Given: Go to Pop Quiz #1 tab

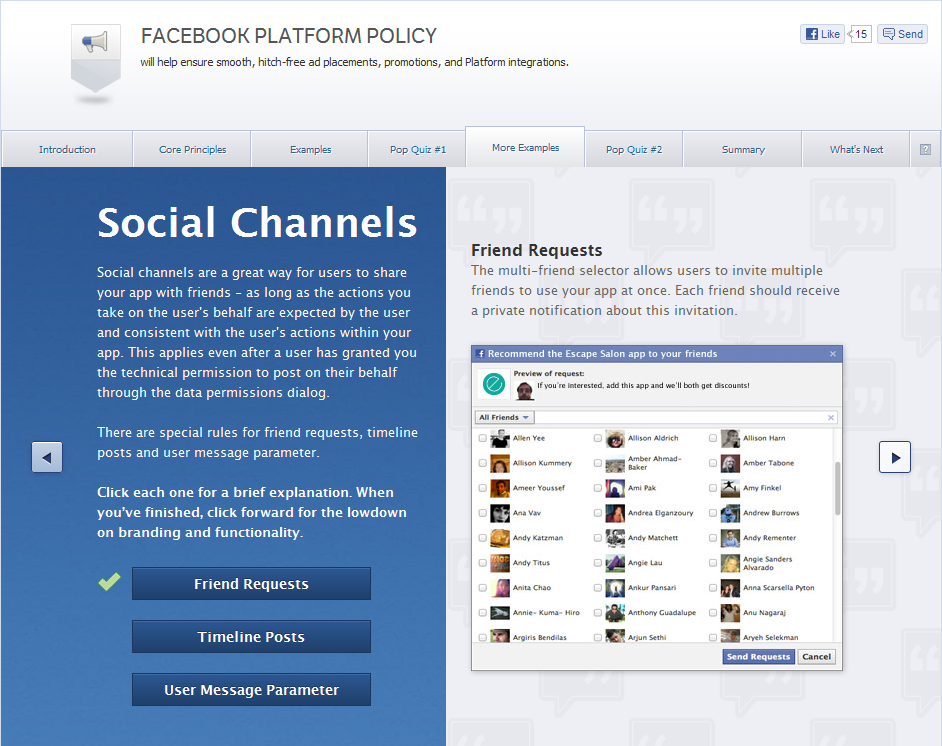Looking at the screenshot, I should [x=418, y=150].
